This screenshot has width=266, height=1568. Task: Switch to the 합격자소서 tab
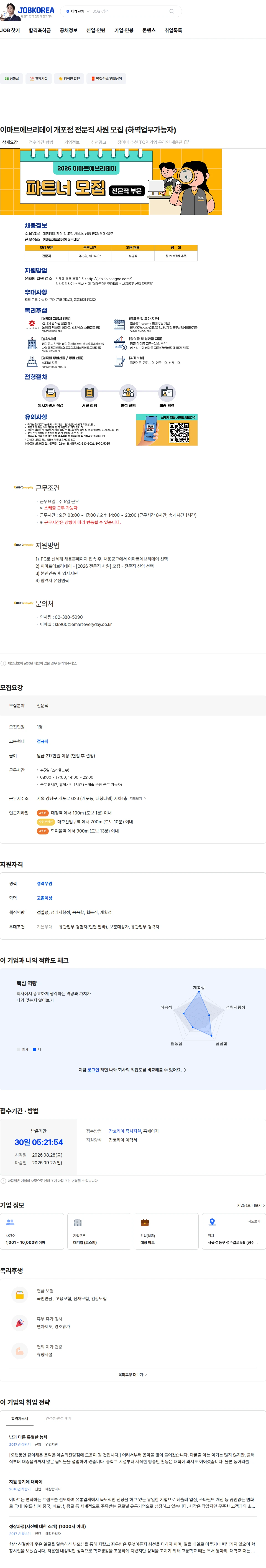(19, 1418)
